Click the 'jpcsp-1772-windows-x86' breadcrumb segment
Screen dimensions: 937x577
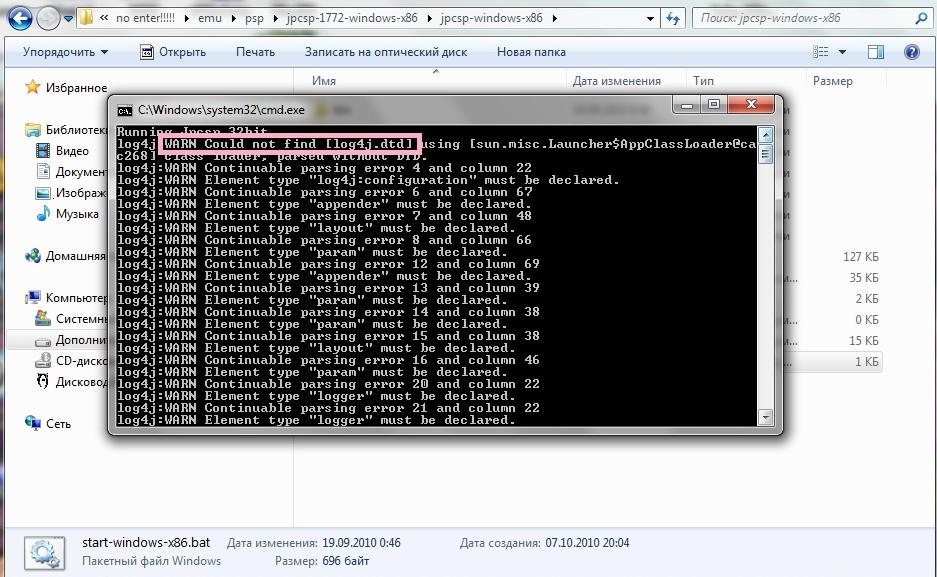pyautogui.click(x=352, y=18)
